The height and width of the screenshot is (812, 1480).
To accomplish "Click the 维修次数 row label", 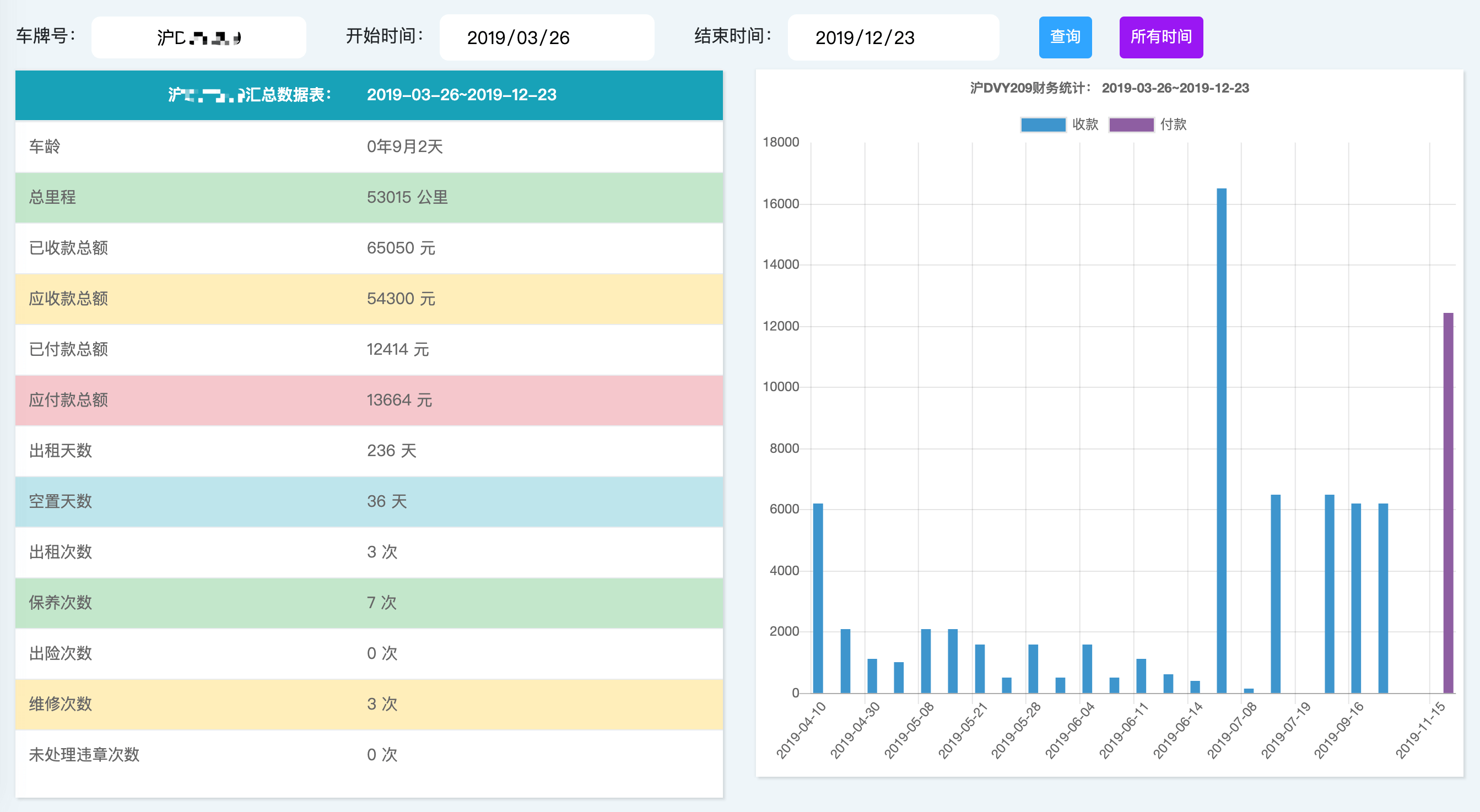I will coord(60,704).
